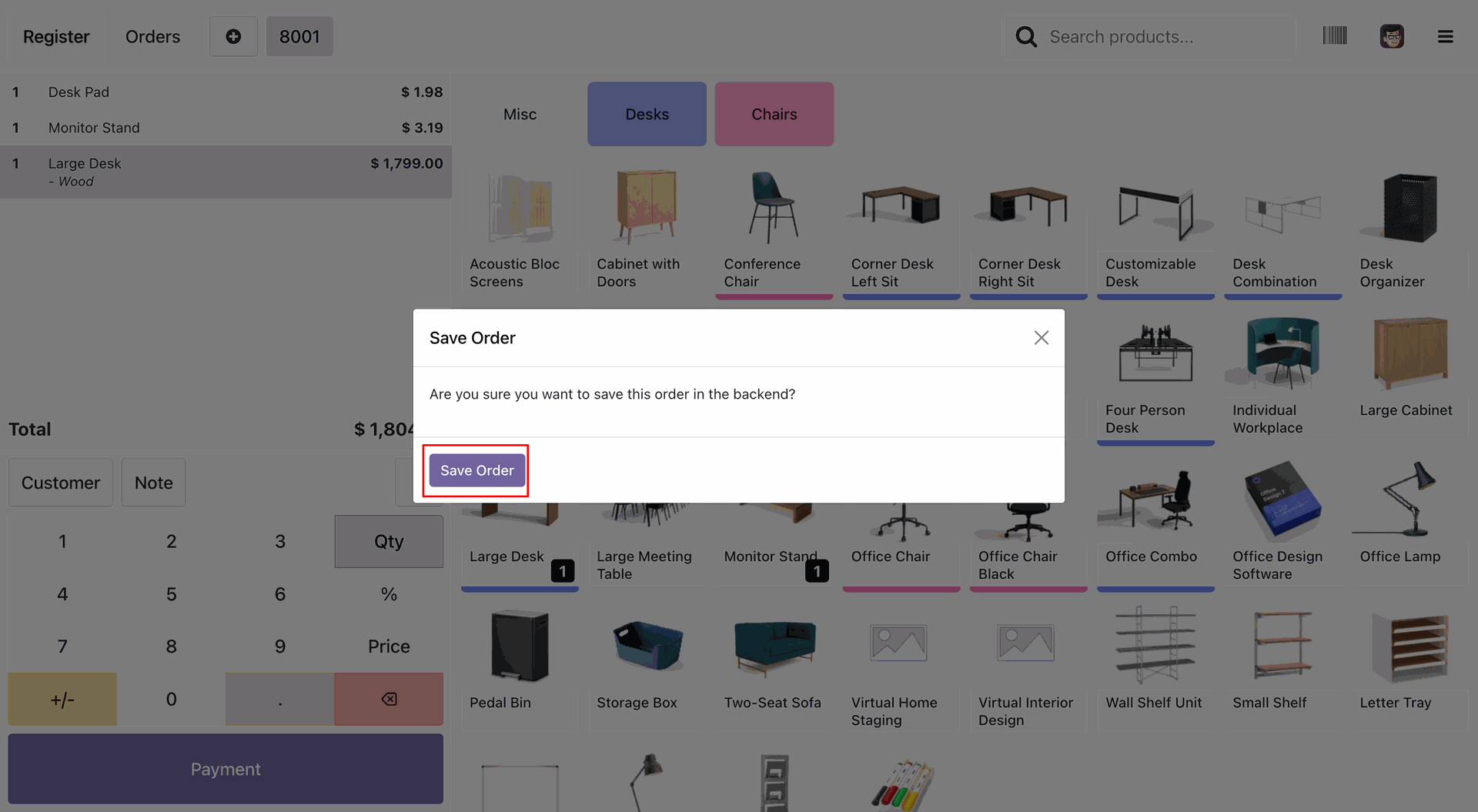Viewport: 1478px width, 812px height.
Task: Open the Orders tab
Action: [x=152, y=36]
